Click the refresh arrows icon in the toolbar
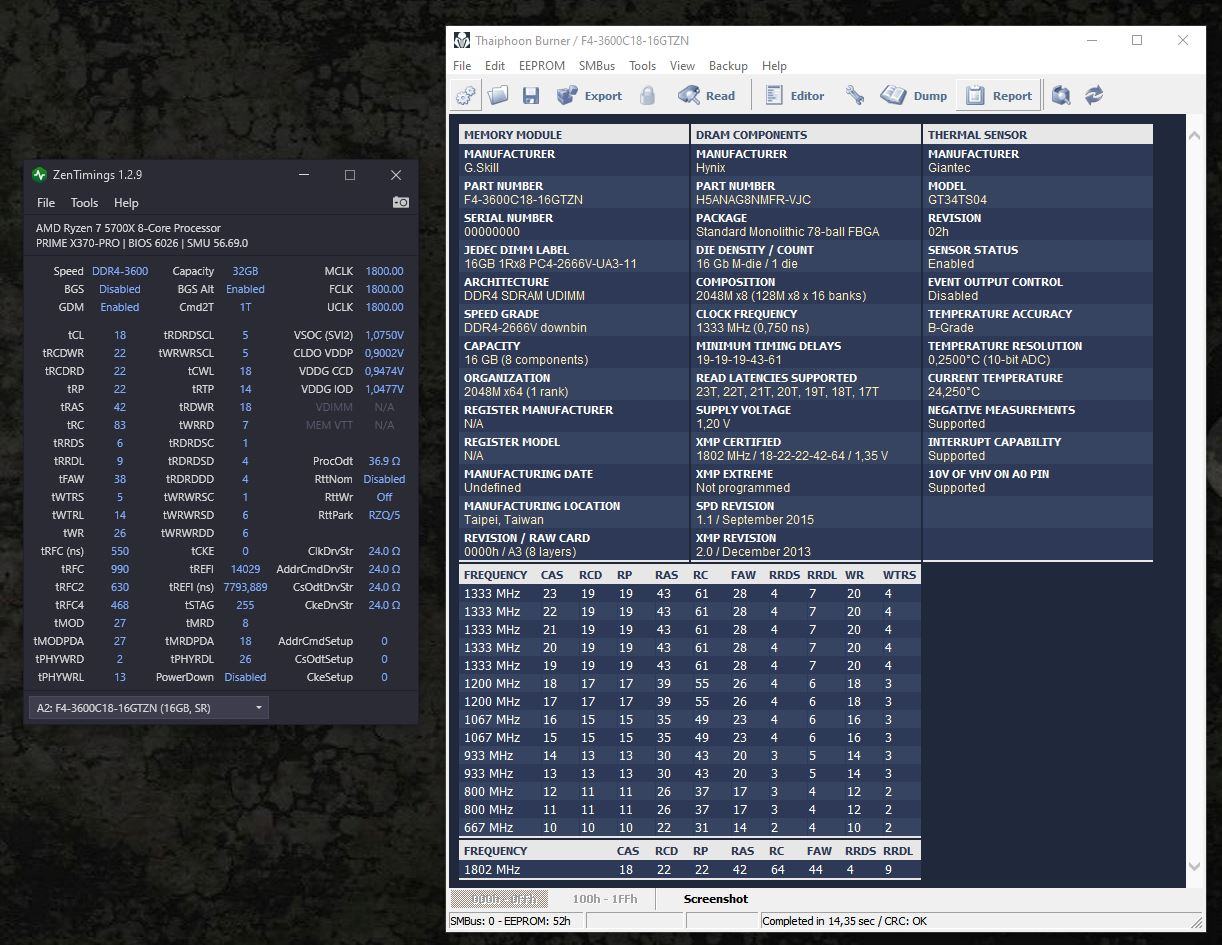This screenshot has height=945, width=1222. pyautogui.click(x=1094, y=96)
